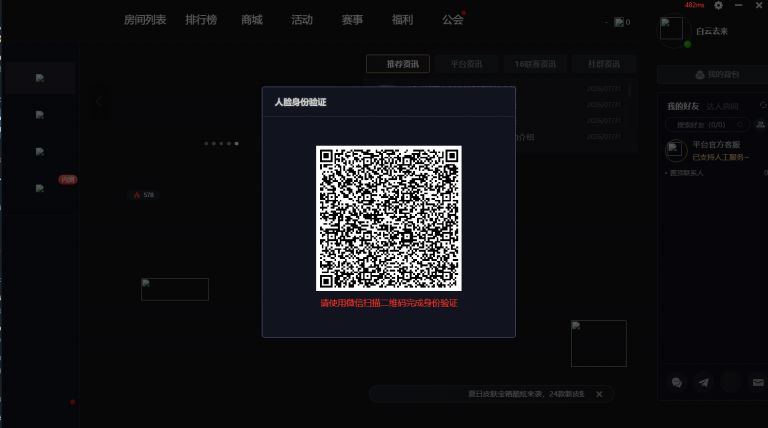This screenshot has width=768, height=428.
Task: Refresh the friends list with the circular arrow icon
Action: tap(763, 105)
